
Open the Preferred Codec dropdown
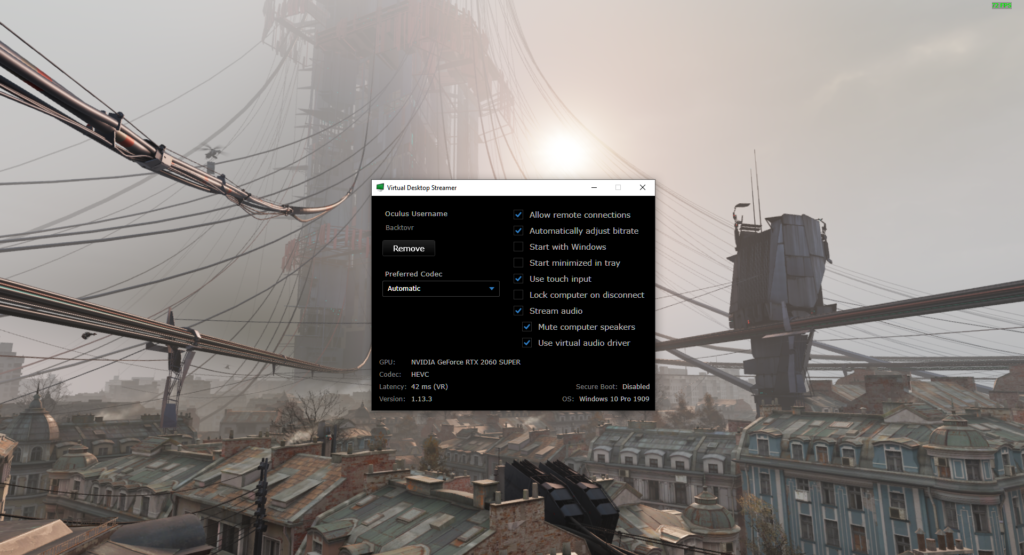click(x=441, y=289)
